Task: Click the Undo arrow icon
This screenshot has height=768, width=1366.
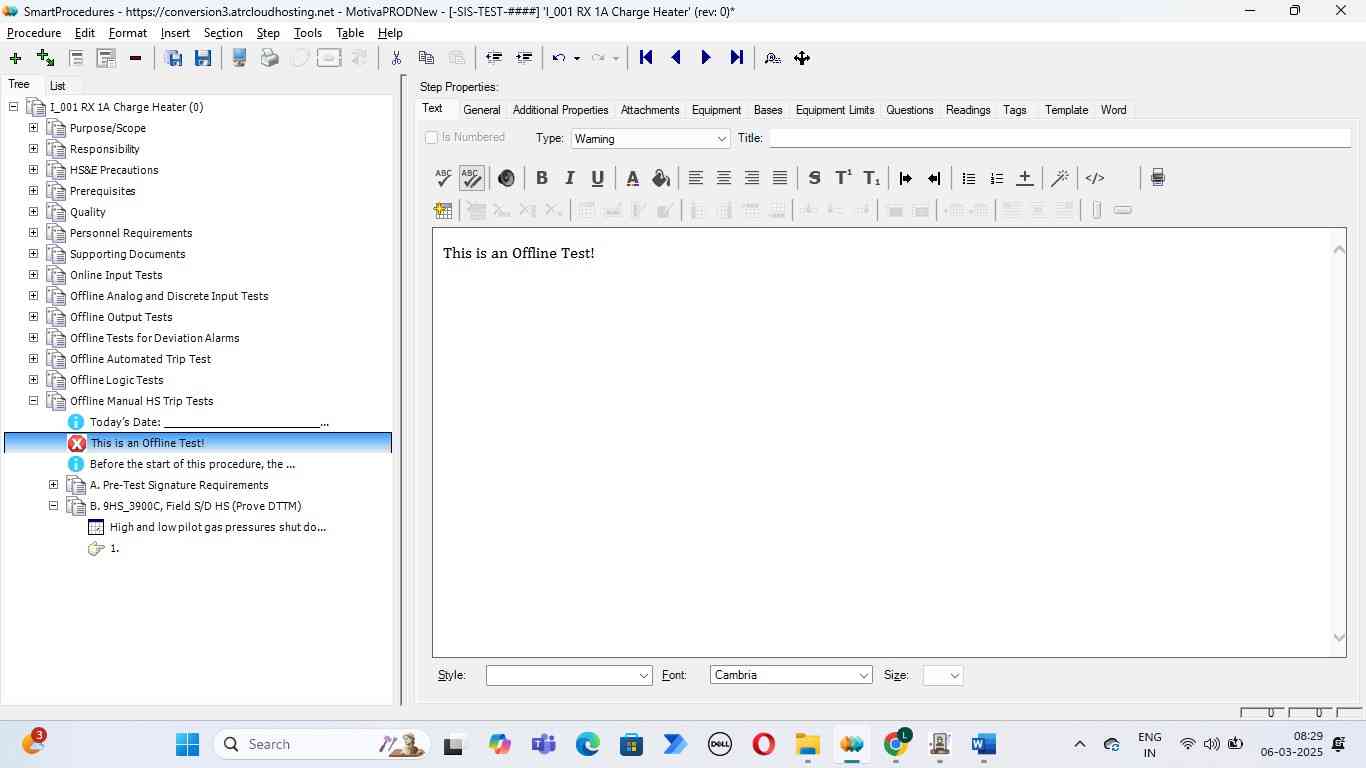Action: pyautogui.click(x=559, y=58)
